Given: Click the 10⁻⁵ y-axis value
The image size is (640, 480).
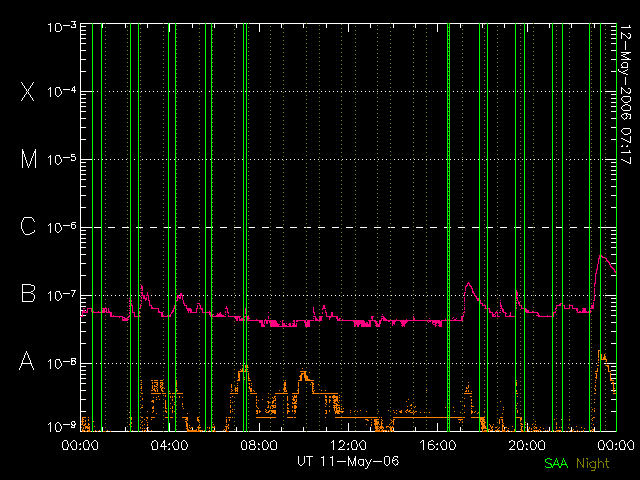Looking at the screenshot, I should 62,160.
